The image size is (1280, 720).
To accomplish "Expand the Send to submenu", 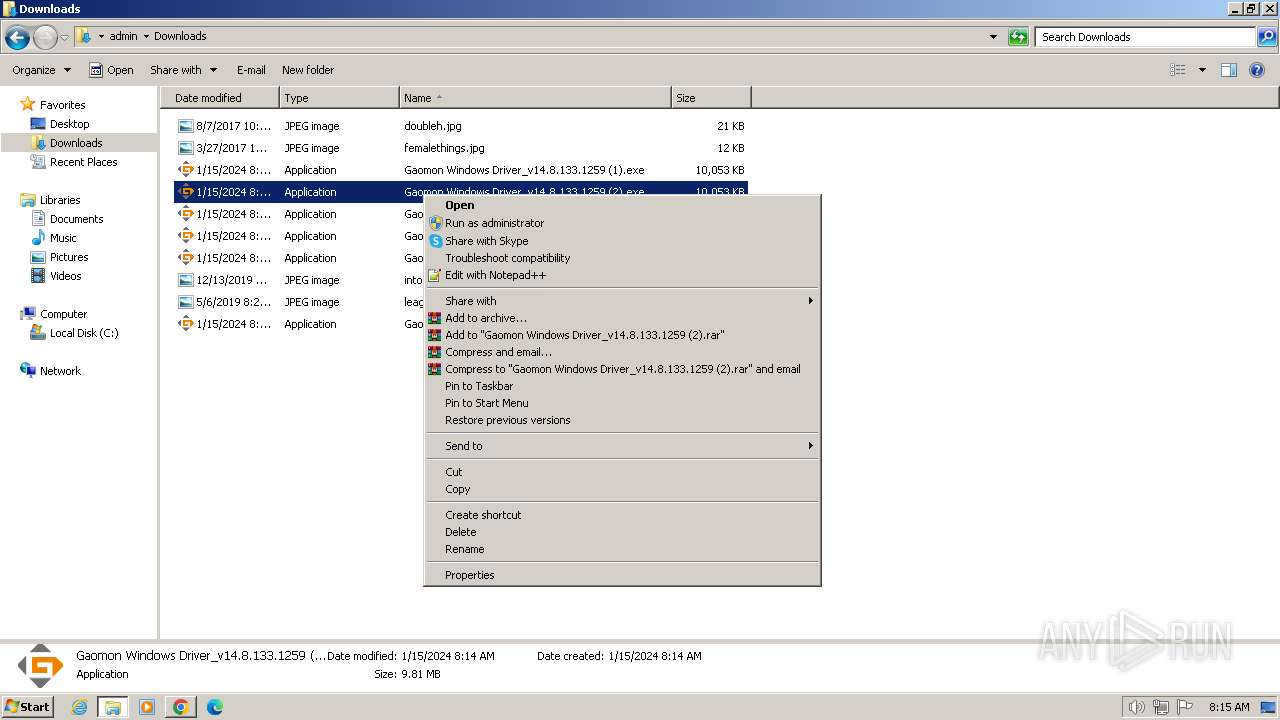I will [x=622, y=446].
